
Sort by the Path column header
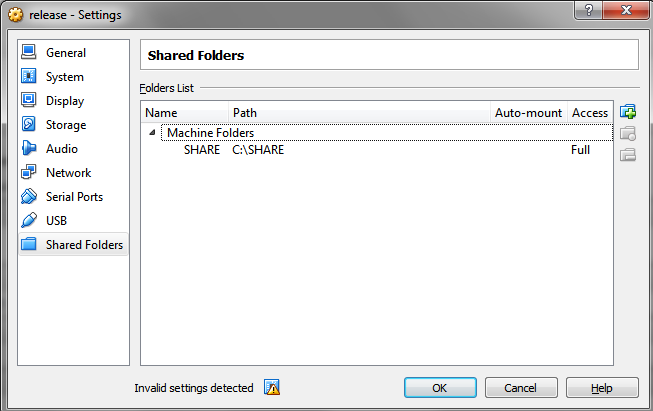pos(359,112)
